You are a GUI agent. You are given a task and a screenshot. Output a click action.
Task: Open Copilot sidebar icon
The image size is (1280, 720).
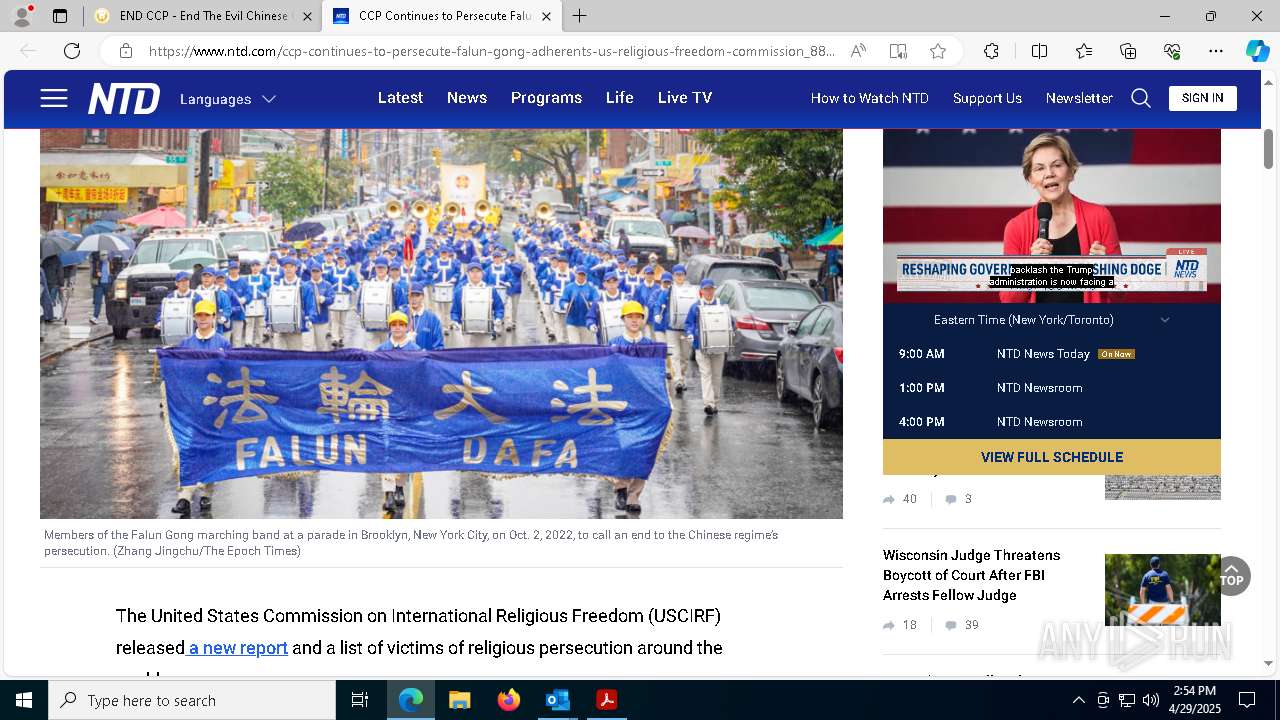coord(1257,51)
